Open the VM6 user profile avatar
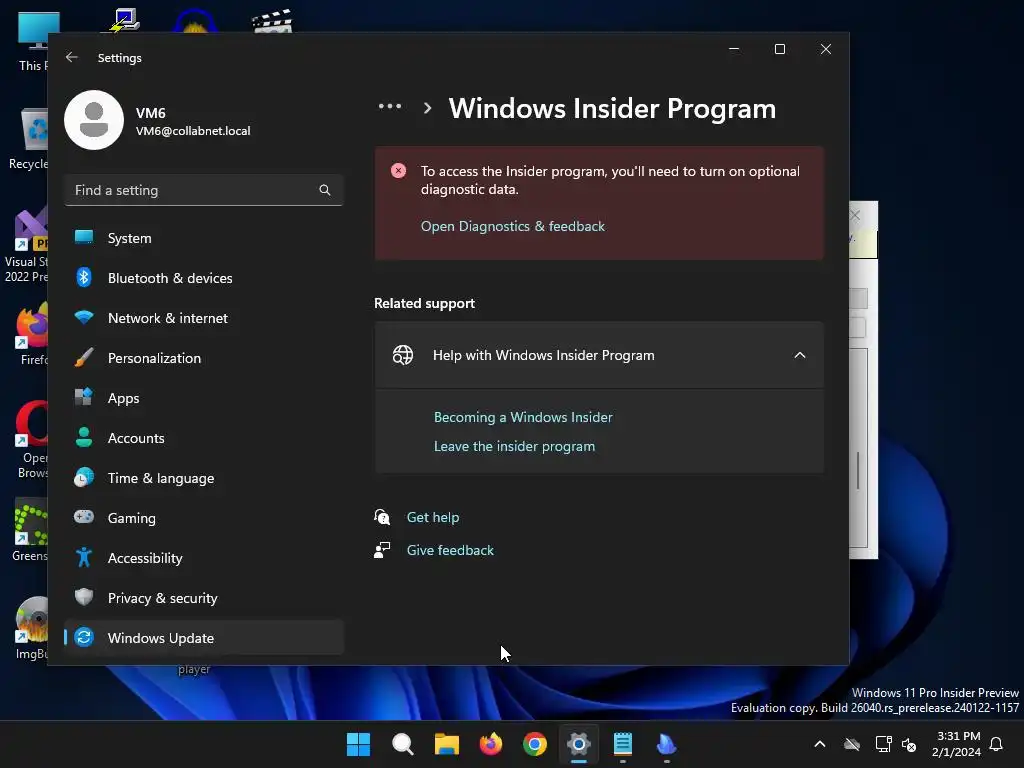The width and height of the screenshot is (1024, 768). tap(94, 120)
